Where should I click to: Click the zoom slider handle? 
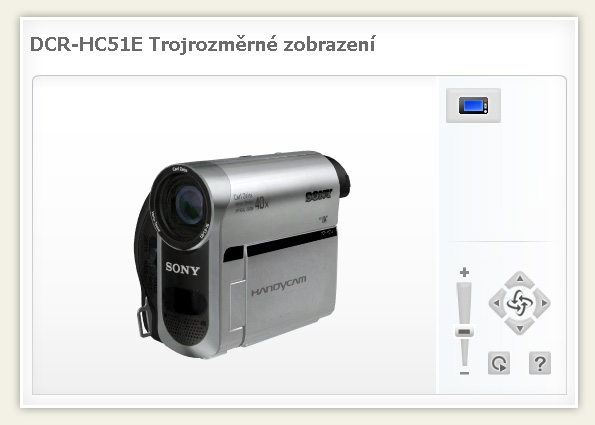(464, 332)
